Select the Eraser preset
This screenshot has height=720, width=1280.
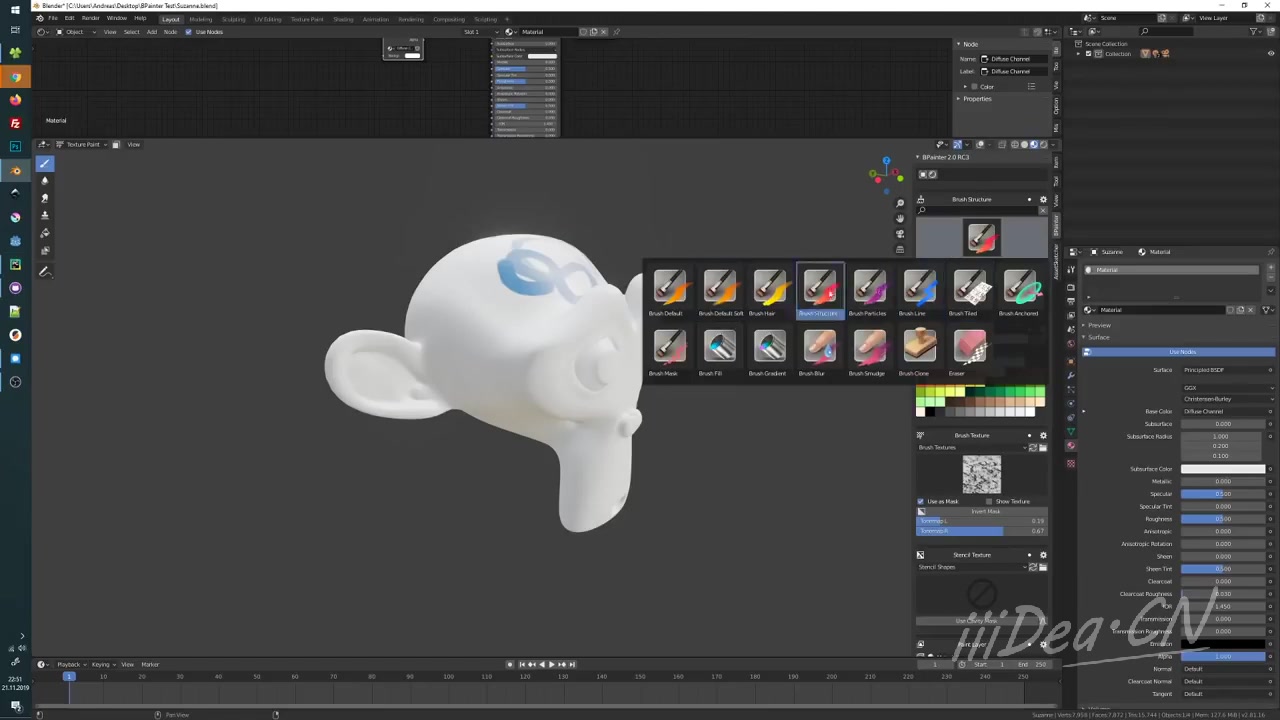coord(969,353)
